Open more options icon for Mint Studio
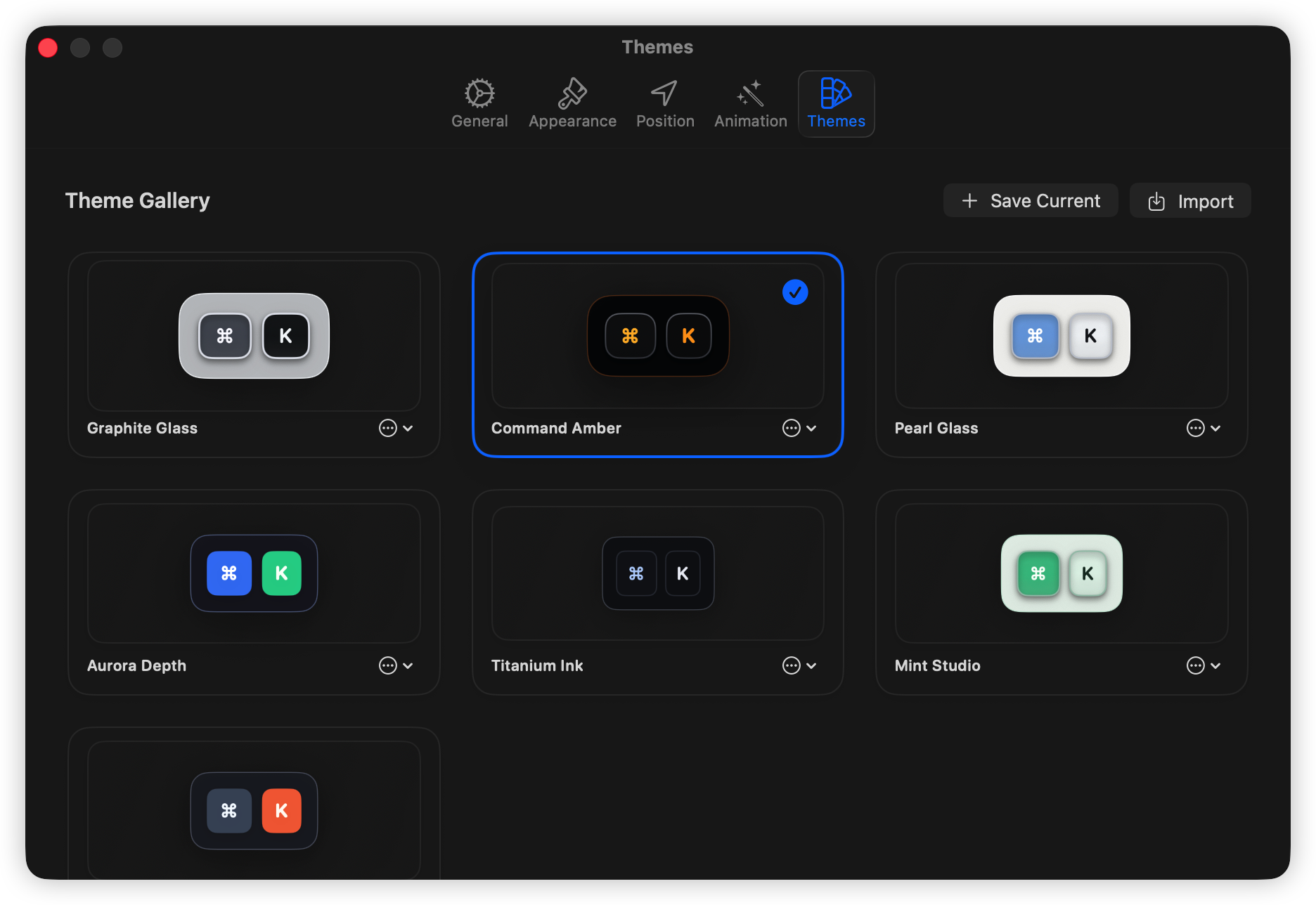The image size is (1316, 905). [1196, 665]
